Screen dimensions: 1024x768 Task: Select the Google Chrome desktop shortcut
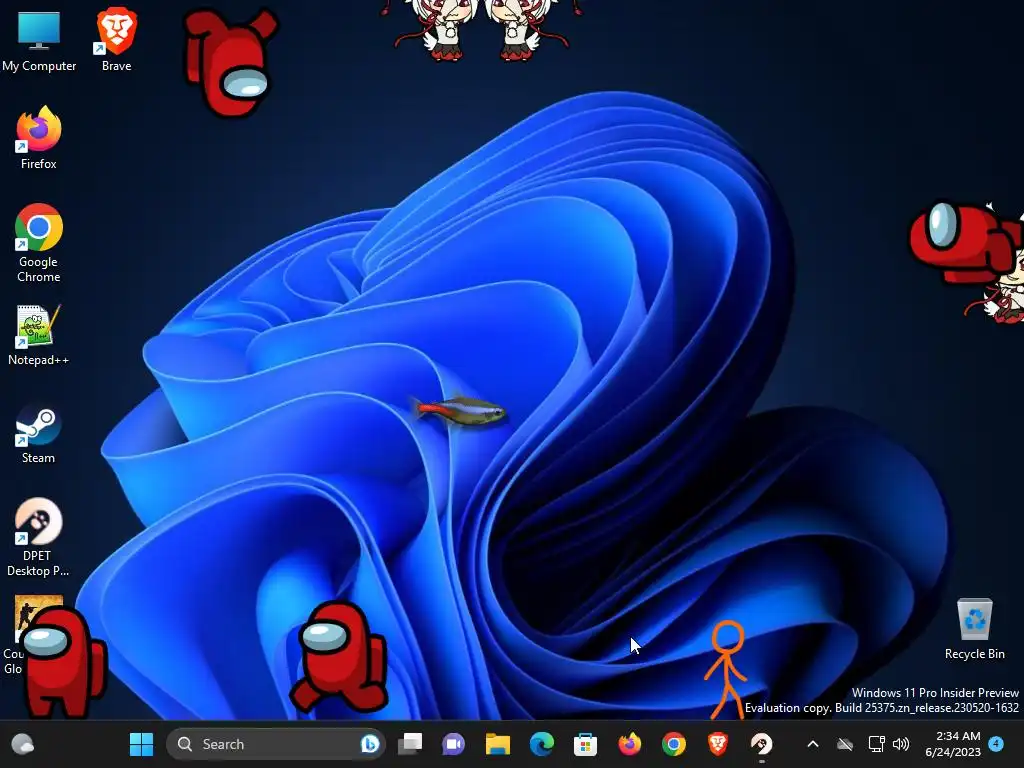pos(39,243)
